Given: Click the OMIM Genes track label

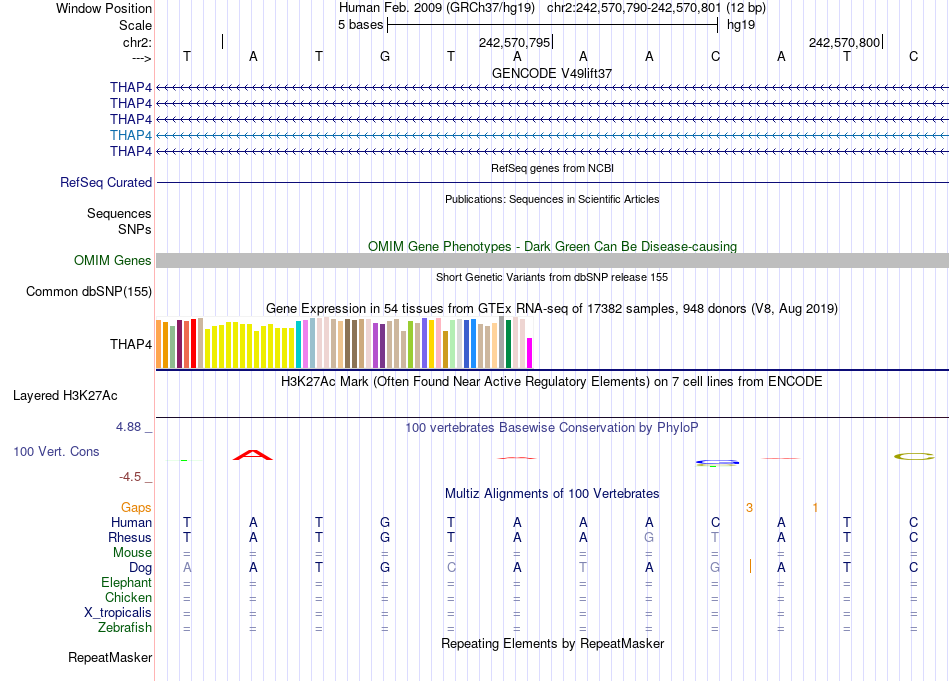Looking at the screenshot, I should [x=113, y=261].
